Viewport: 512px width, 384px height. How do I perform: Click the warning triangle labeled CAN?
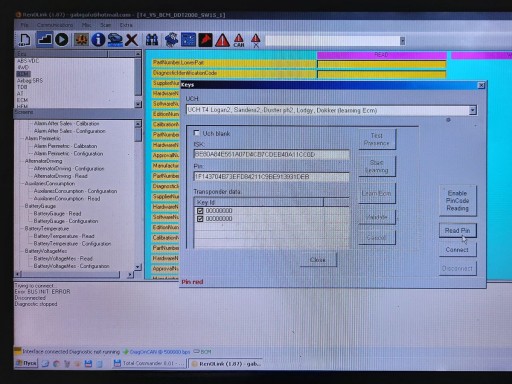click(239, 40)
